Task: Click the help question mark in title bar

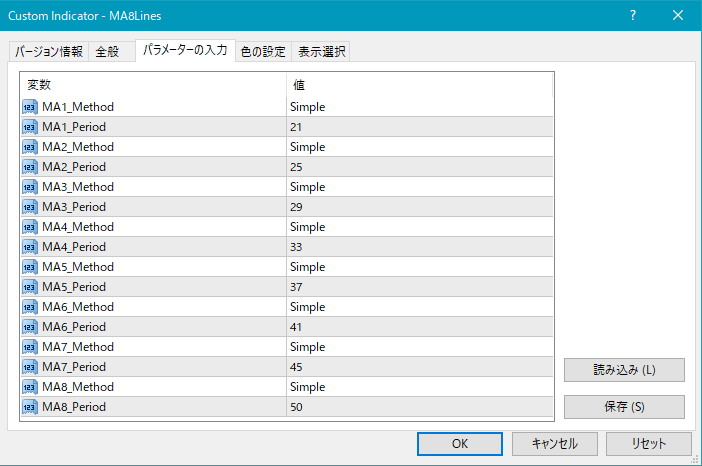Action: (632, 16)
